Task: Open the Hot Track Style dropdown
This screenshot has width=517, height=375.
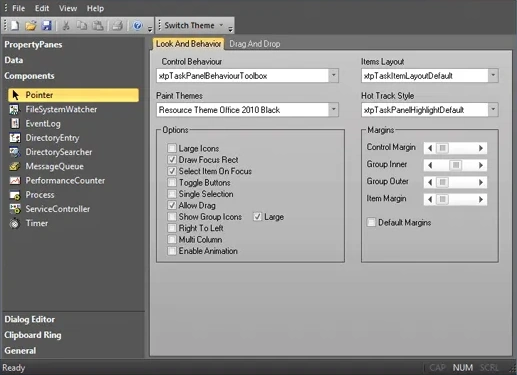Action: (493, 110)
